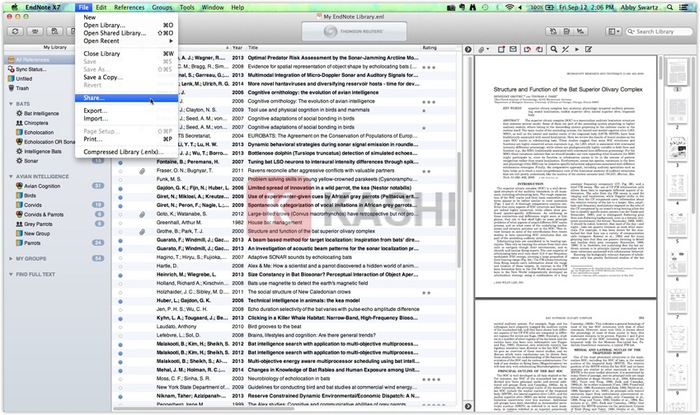This screenshot has width=700, height=415.
Task: Sort by the Title column header
Action: point(333,47)
